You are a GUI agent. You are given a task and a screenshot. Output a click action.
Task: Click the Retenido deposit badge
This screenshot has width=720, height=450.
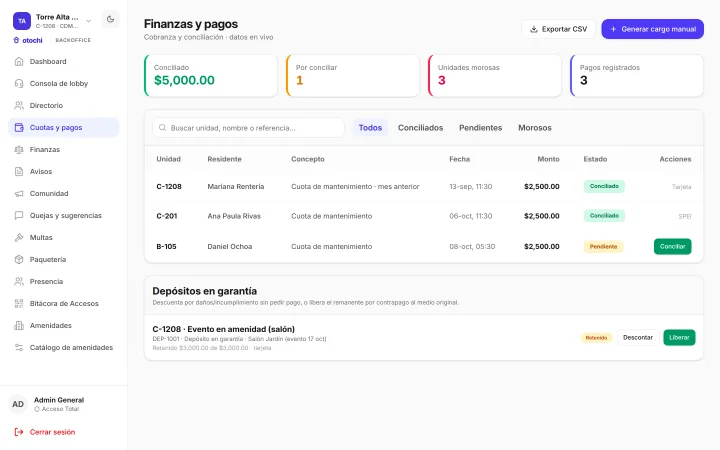pyautogui.click(x=596, y=338)
